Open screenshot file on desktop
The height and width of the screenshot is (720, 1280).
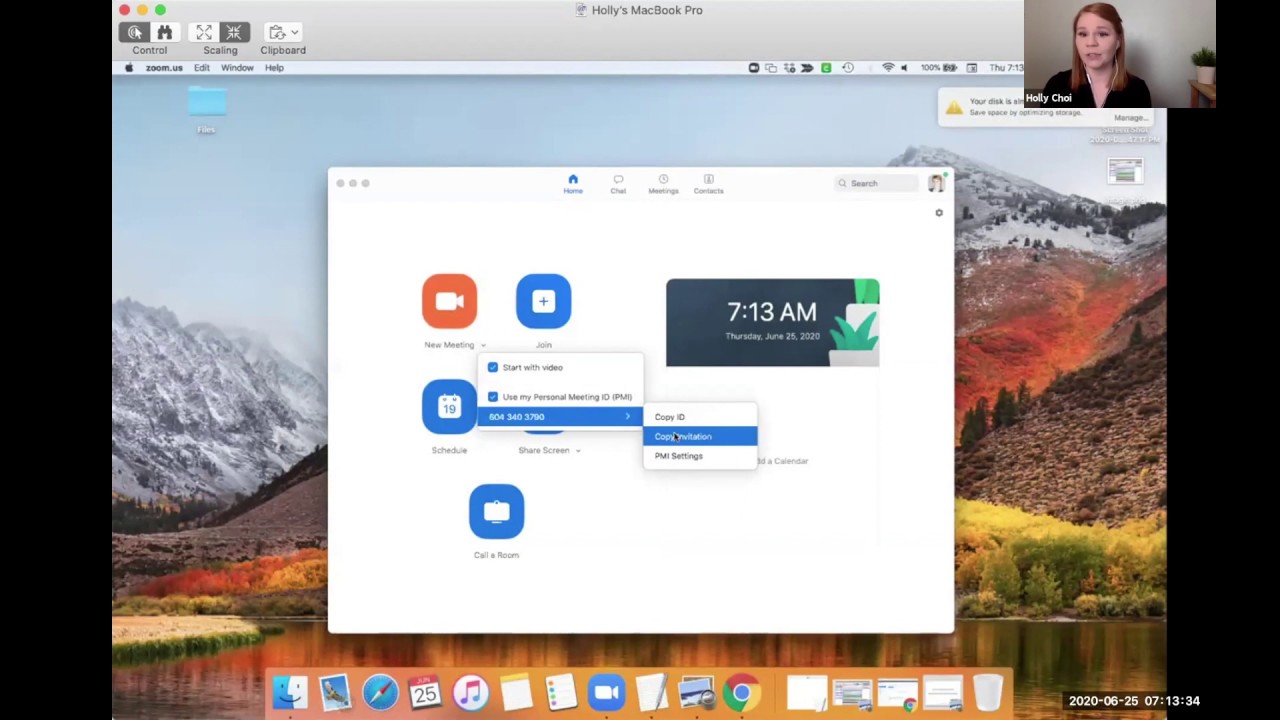[x=1125, y=172]
